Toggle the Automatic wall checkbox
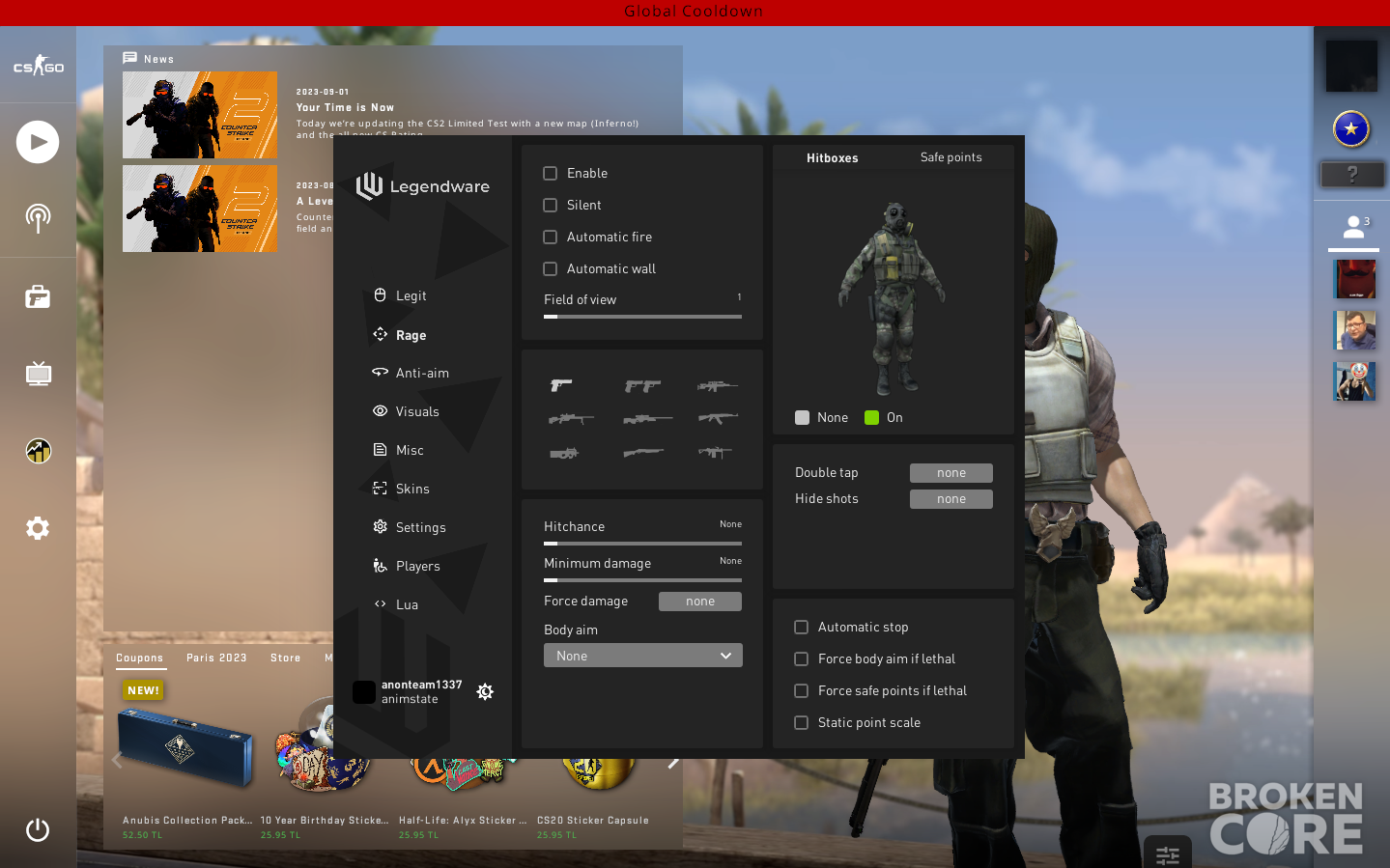 [551, 269]
